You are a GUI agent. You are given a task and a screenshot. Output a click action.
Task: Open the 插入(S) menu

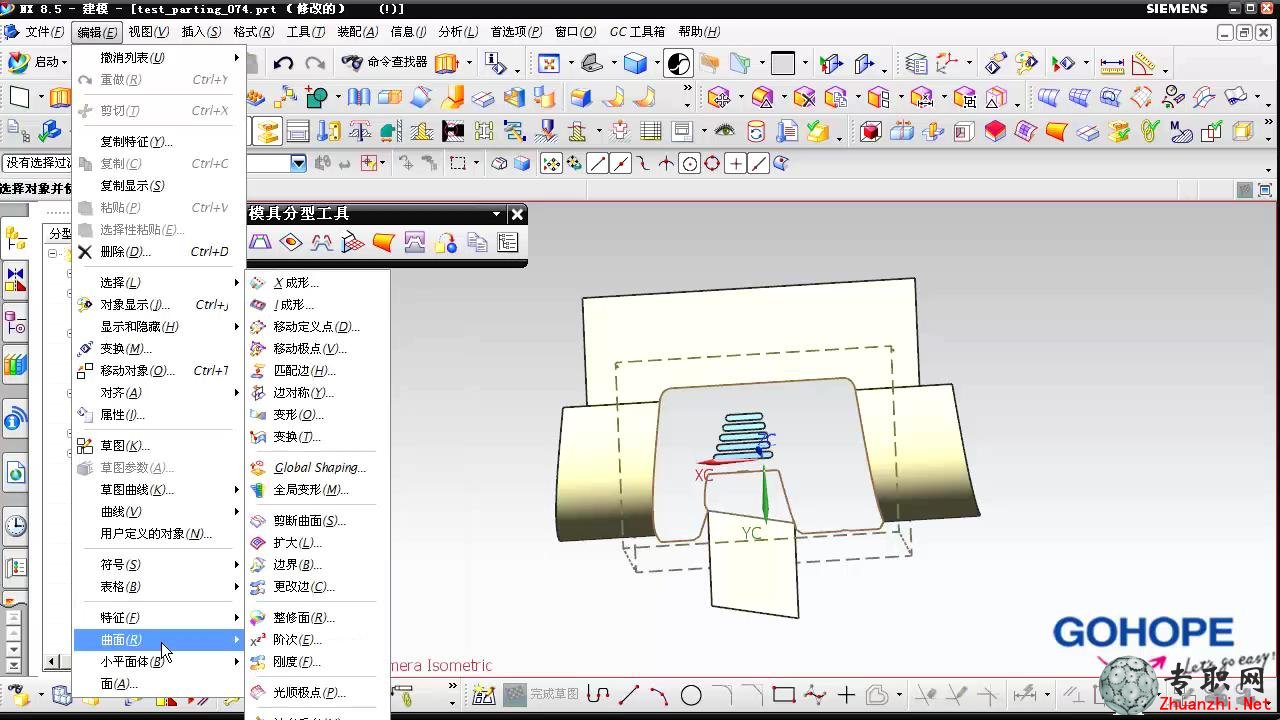click(x=201, y=32)
